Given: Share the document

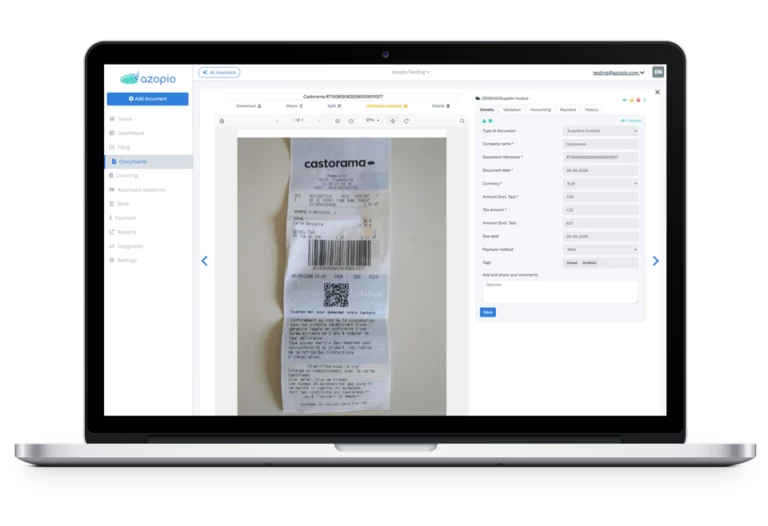Looking at the screenshot, I should [x=294, y=106].
